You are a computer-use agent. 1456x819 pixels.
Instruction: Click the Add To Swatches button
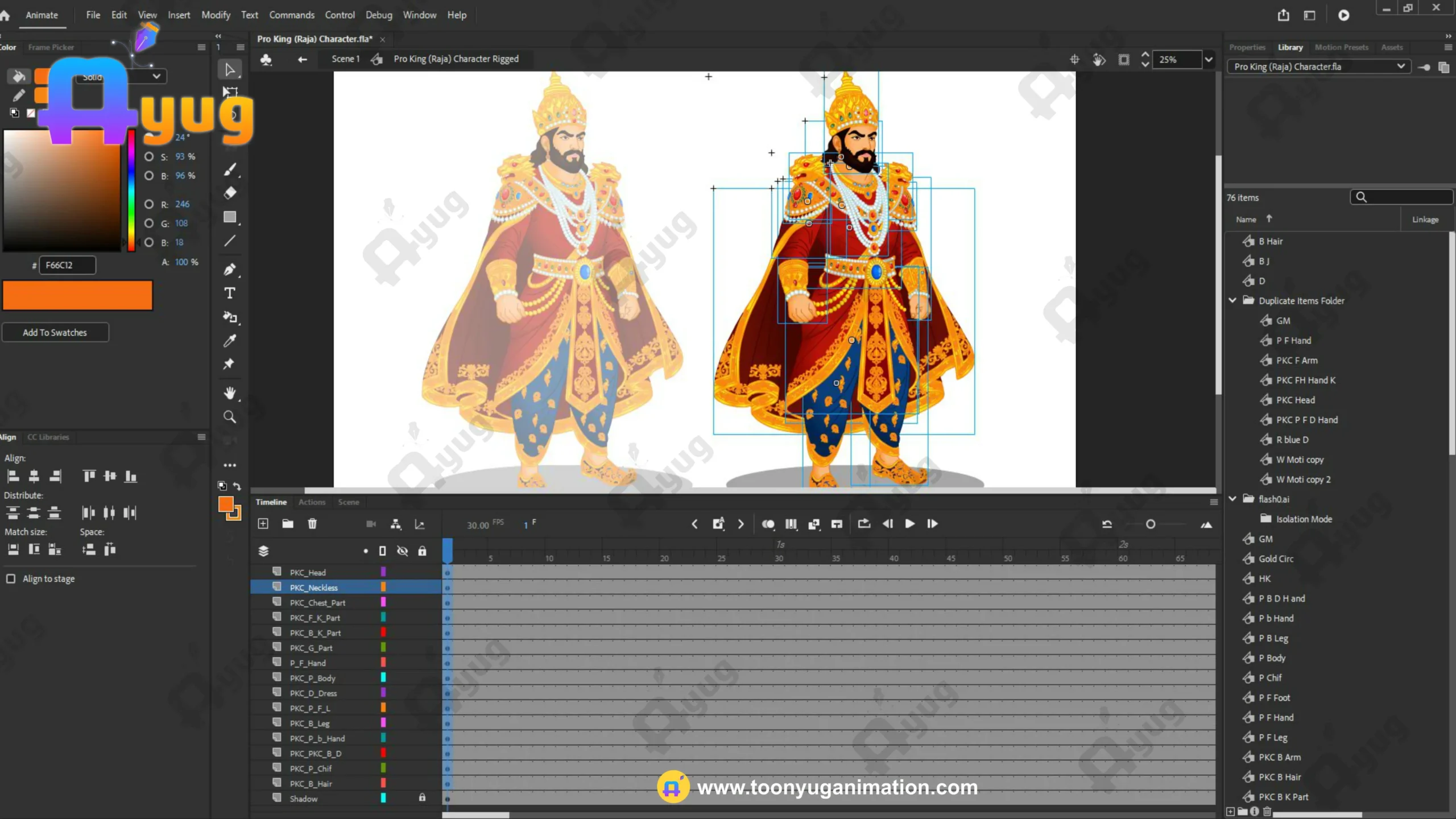[55, 333]
